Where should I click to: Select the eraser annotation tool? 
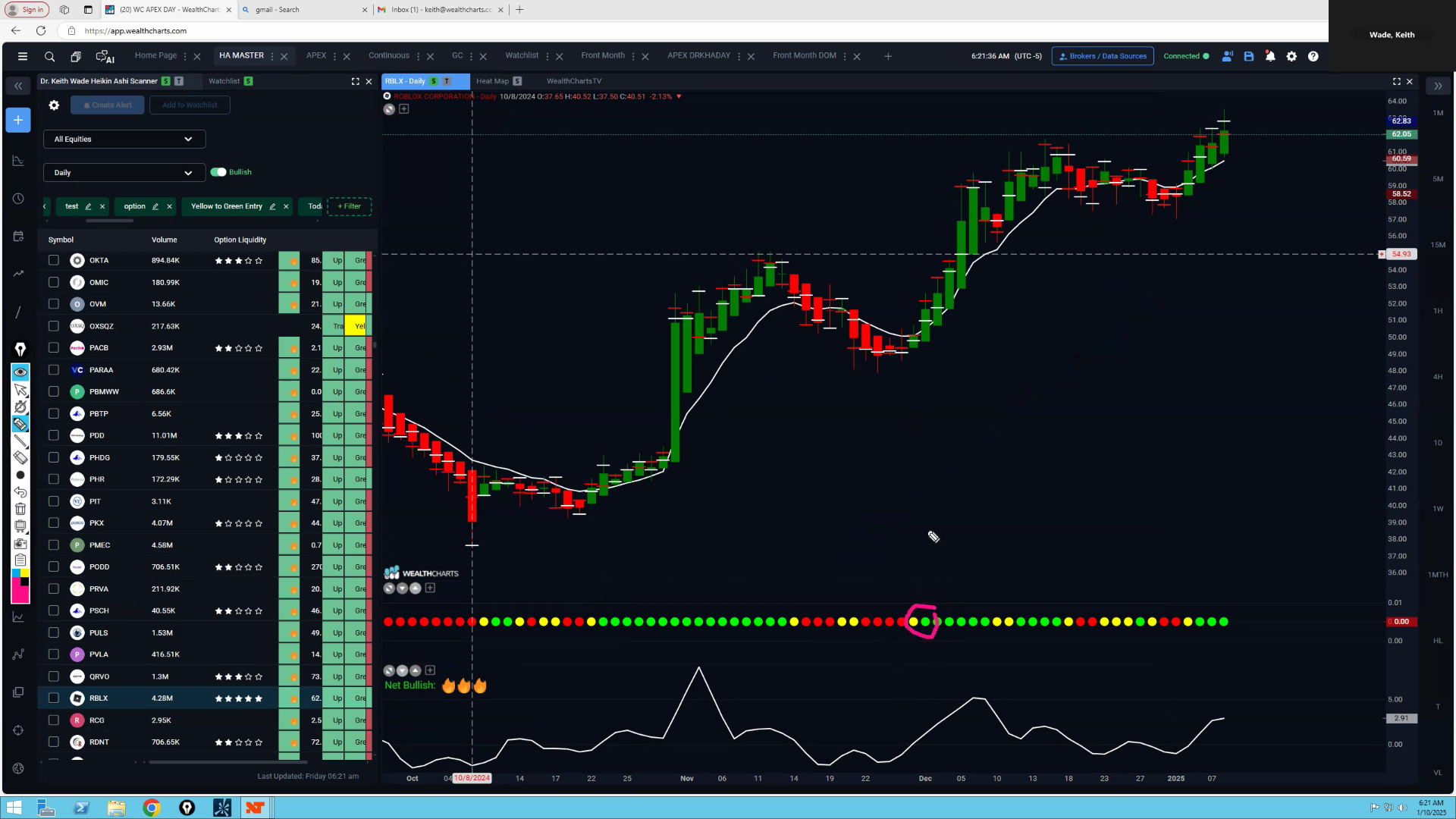coord(20,457)
